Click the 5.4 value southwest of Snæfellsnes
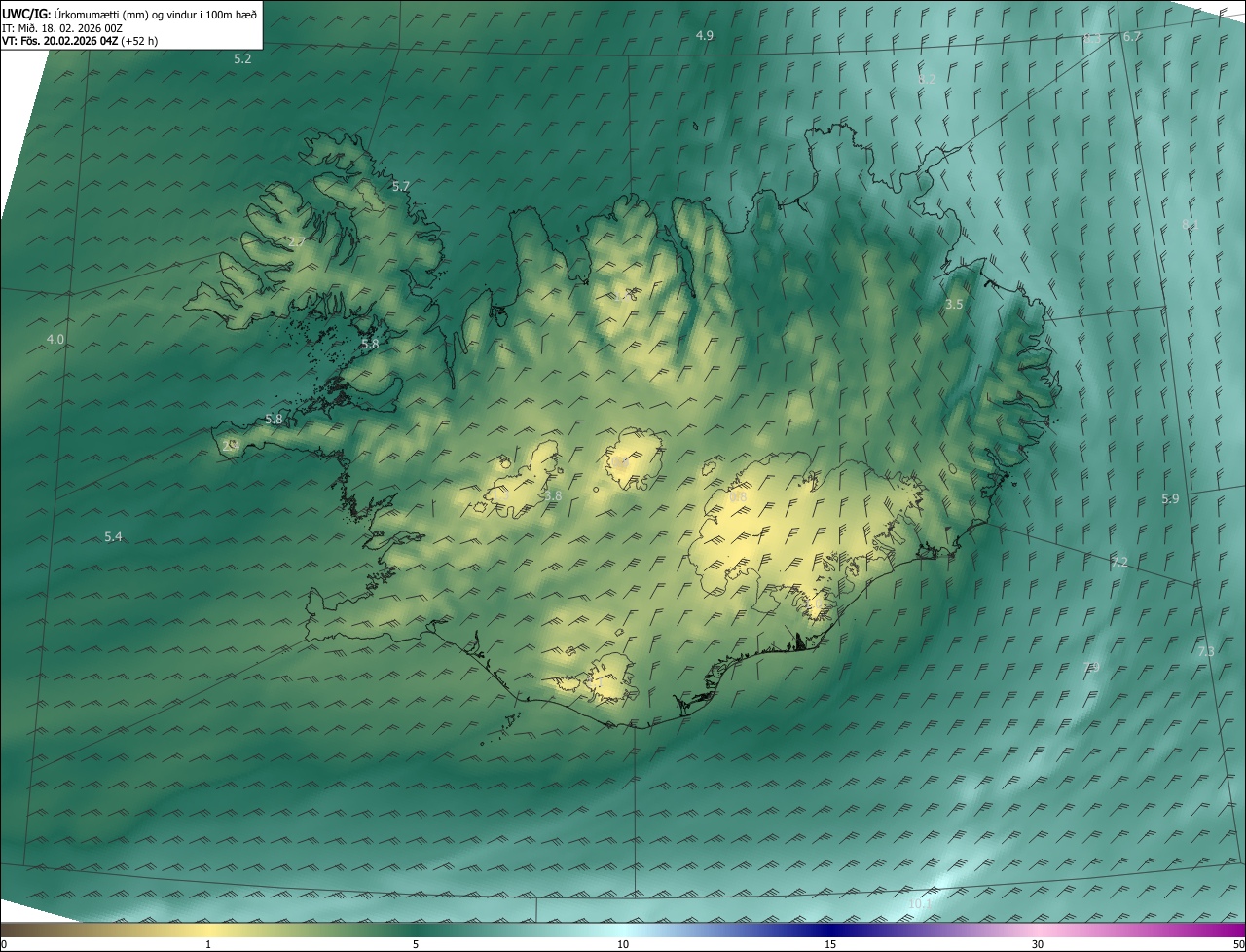Viewport: 1246px width, 952px height. (x=113, y=537)
